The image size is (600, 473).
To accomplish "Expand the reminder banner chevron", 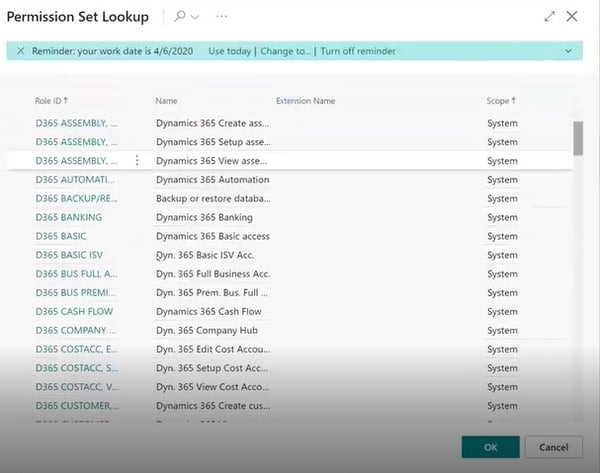I will [x=569, y=51].
